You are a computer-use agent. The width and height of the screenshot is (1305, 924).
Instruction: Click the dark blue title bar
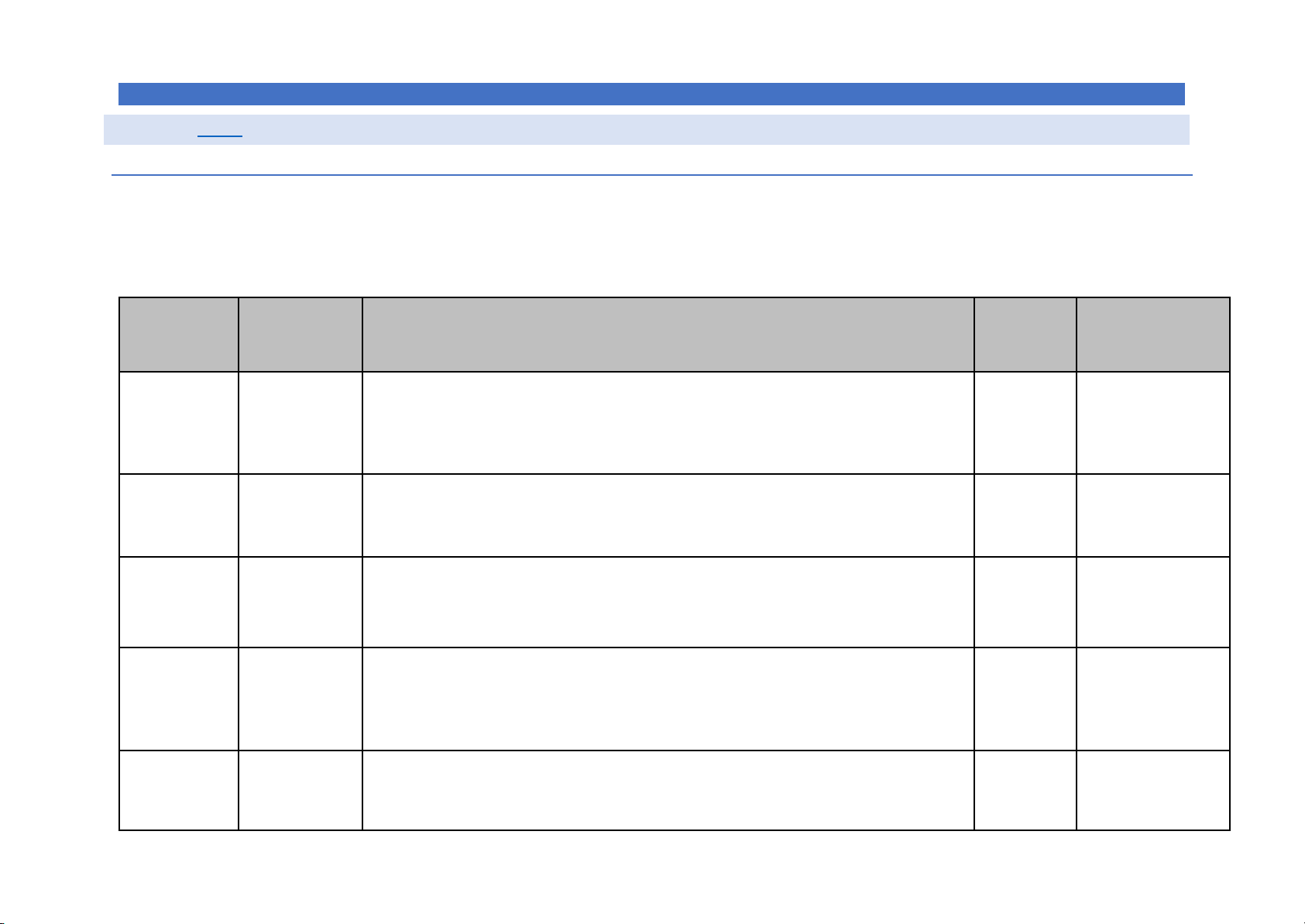(651, 94)
